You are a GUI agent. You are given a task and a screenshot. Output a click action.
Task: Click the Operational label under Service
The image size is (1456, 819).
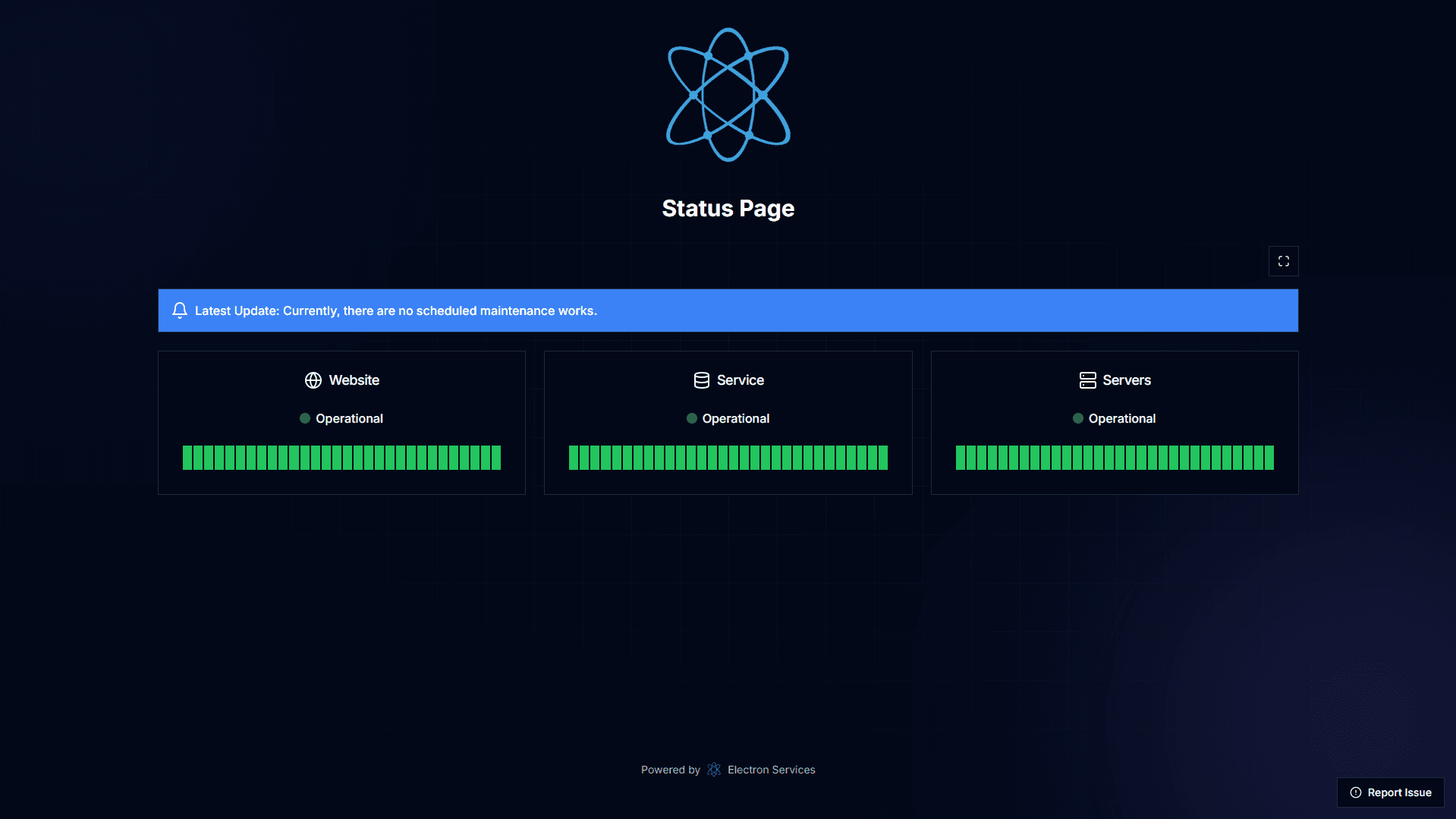(x=736, y=418)
